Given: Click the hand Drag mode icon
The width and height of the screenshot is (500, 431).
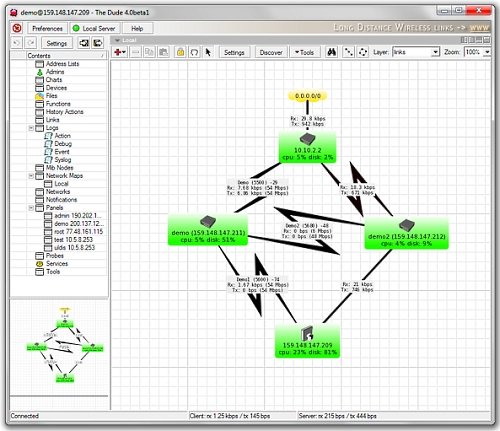Looking at the screenshot, I should (194, 52).
